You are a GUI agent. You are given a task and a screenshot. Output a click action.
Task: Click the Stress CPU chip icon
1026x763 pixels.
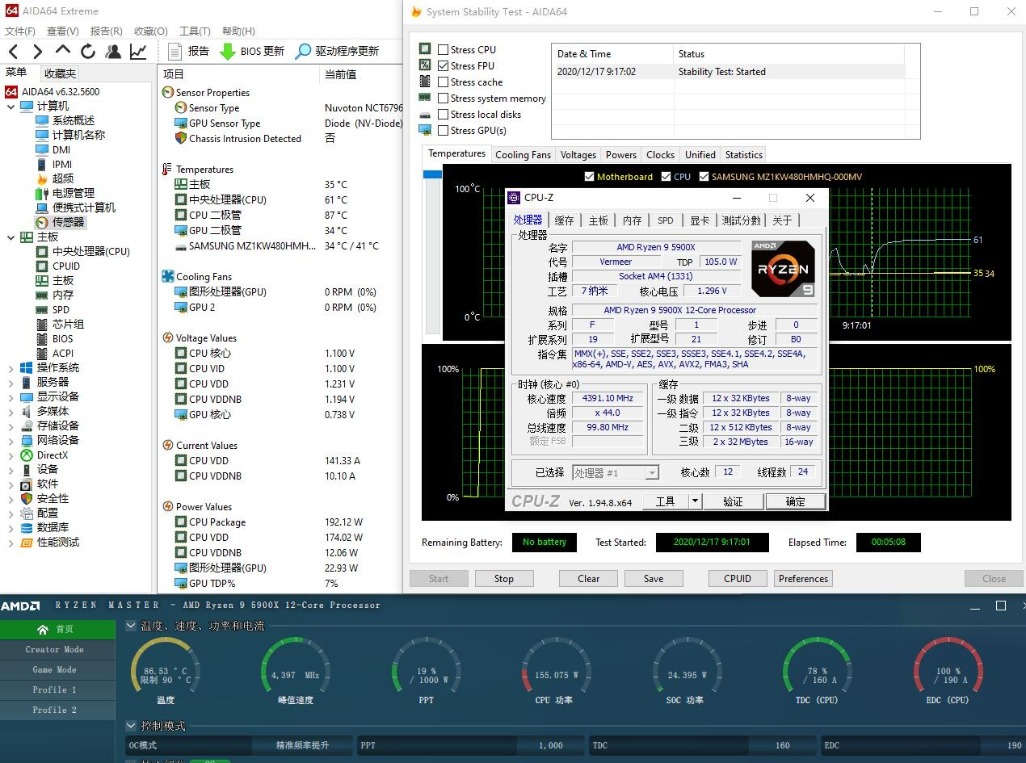tap(425, 49)
